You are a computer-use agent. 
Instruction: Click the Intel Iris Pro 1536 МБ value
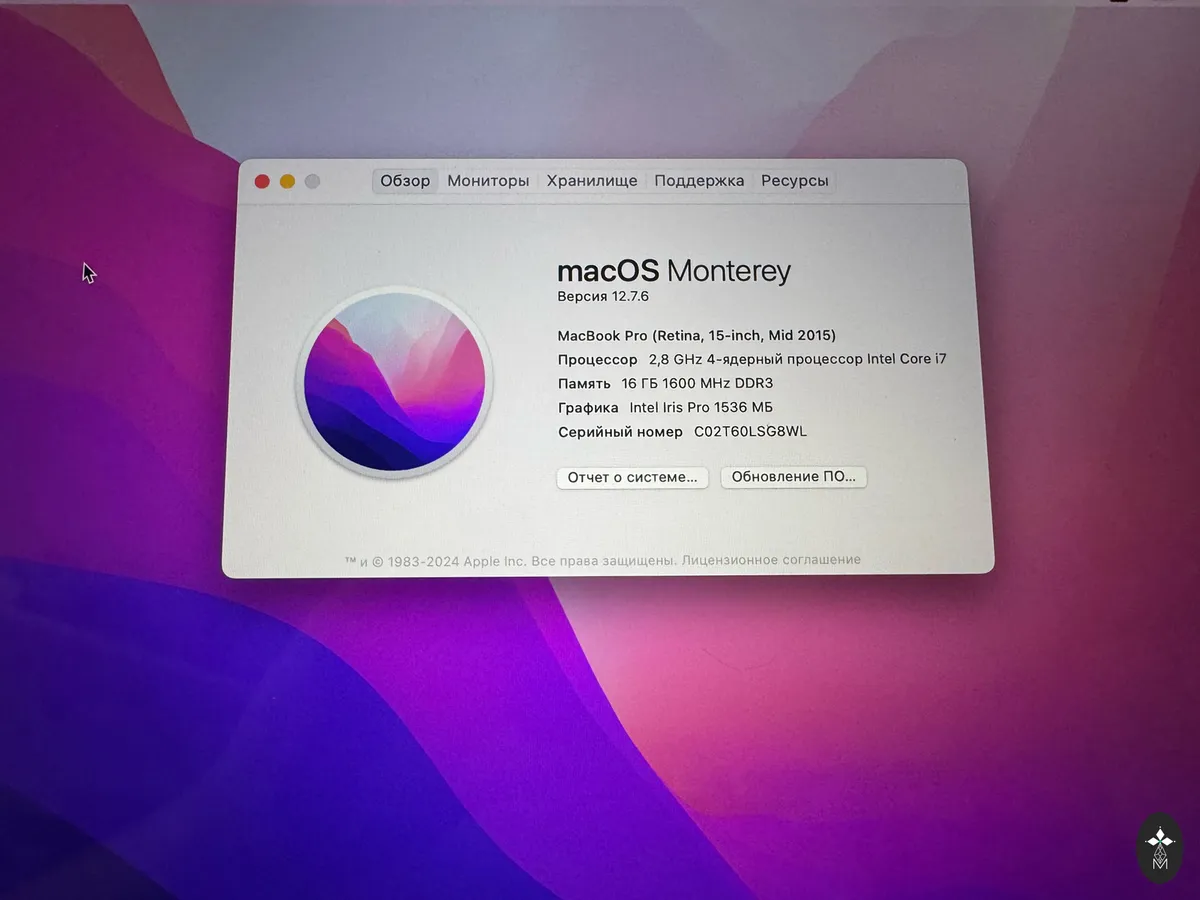701,407
